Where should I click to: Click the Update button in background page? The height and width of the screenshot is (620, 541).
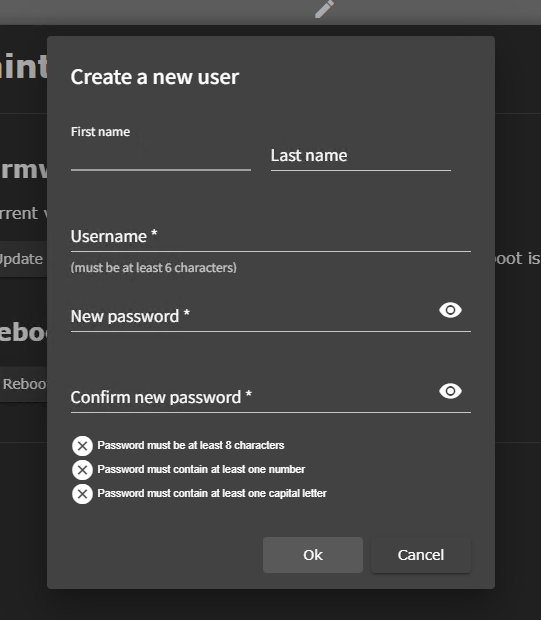[23, 259]
